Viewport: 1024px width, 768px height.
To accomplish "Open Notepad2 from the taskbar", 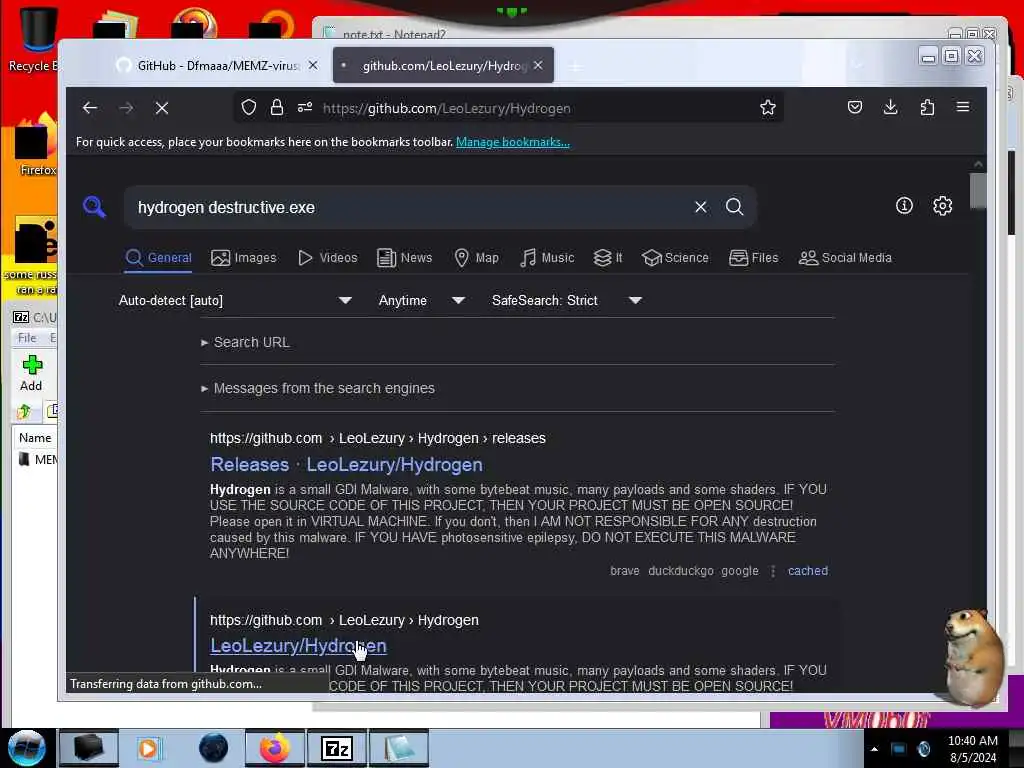I will coord(399,748).
